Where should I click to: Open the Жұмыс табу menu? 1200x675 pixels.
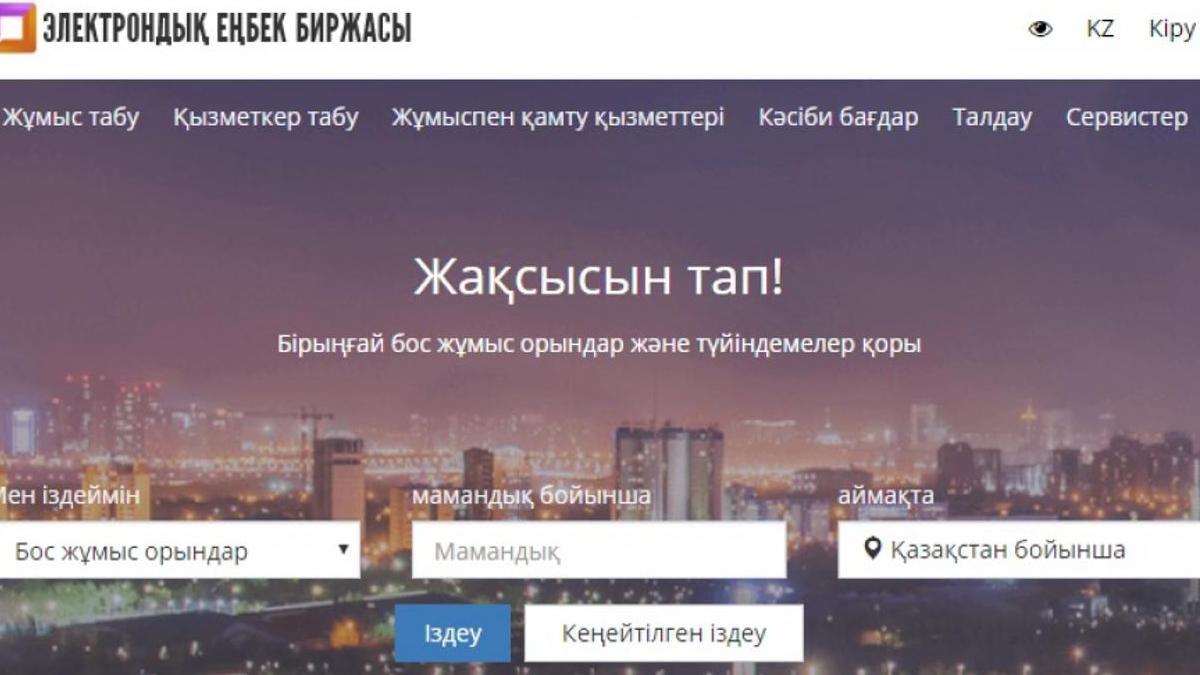point(71,117)
